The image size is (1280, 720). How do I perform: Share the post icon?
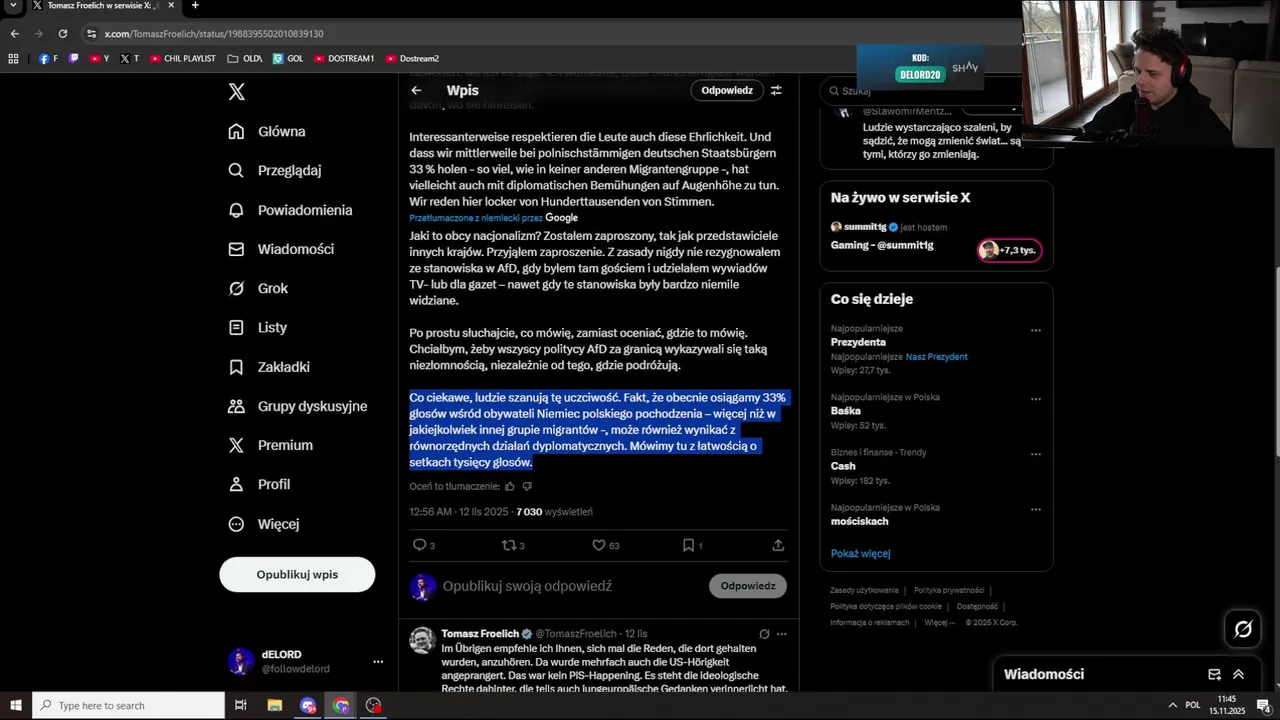point(778,545)
